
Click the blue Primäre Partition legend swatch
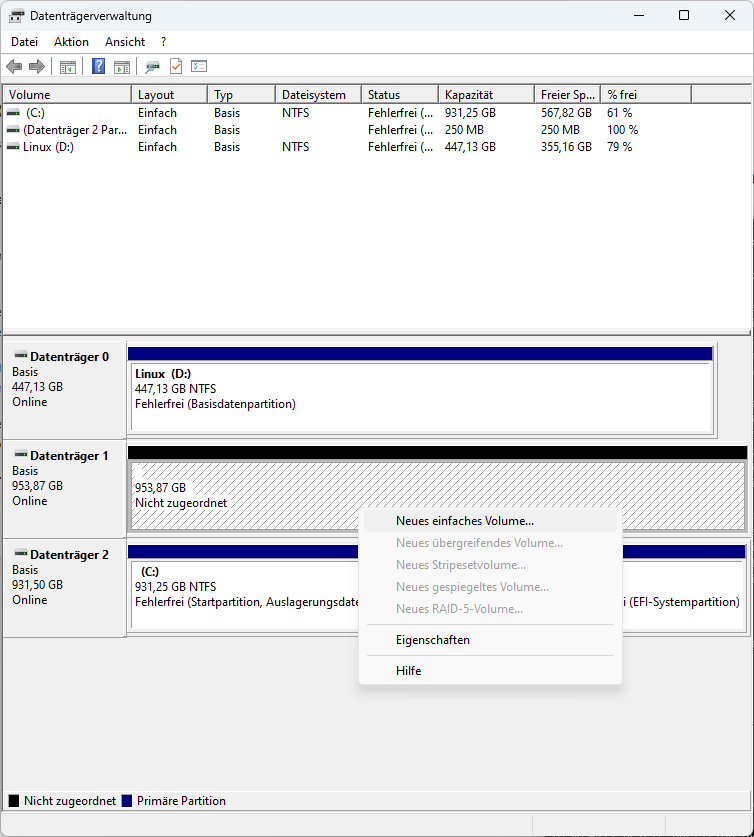click(126, 801)
